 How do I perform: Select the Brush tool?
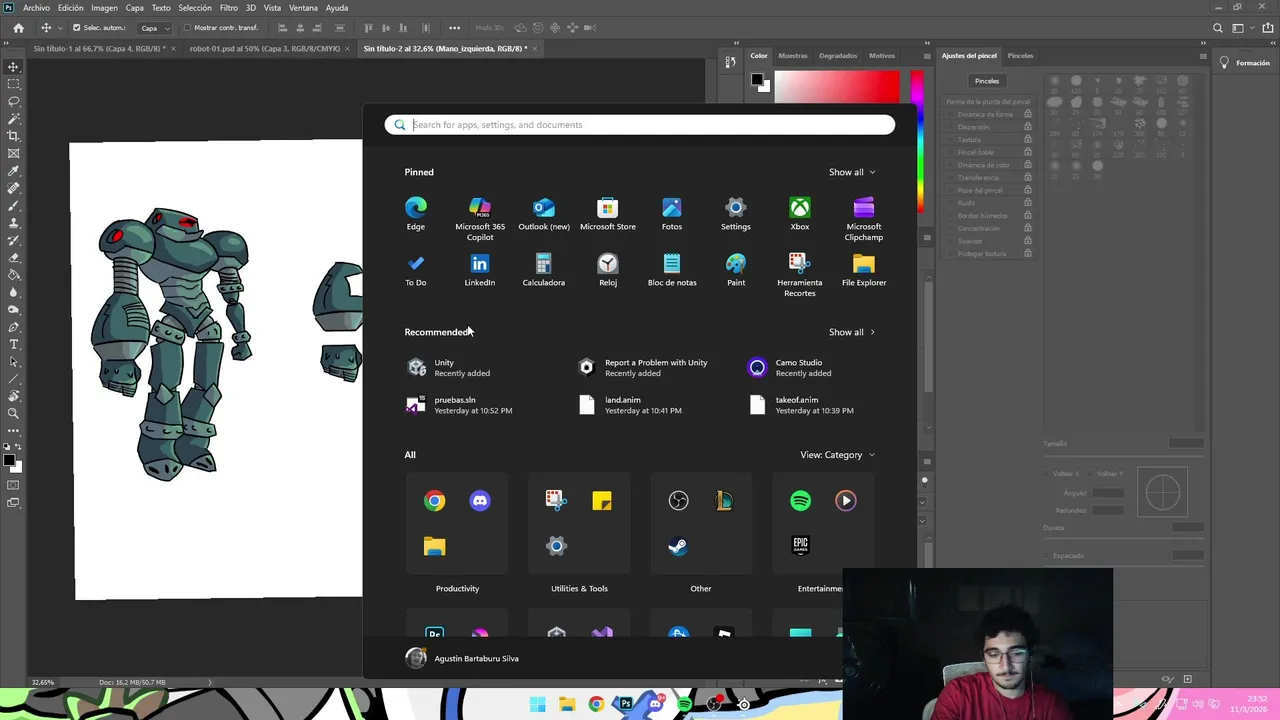13,205
